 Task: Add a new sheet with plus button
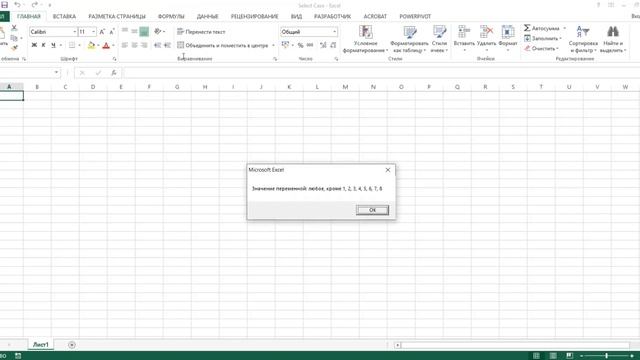point(72,345)
